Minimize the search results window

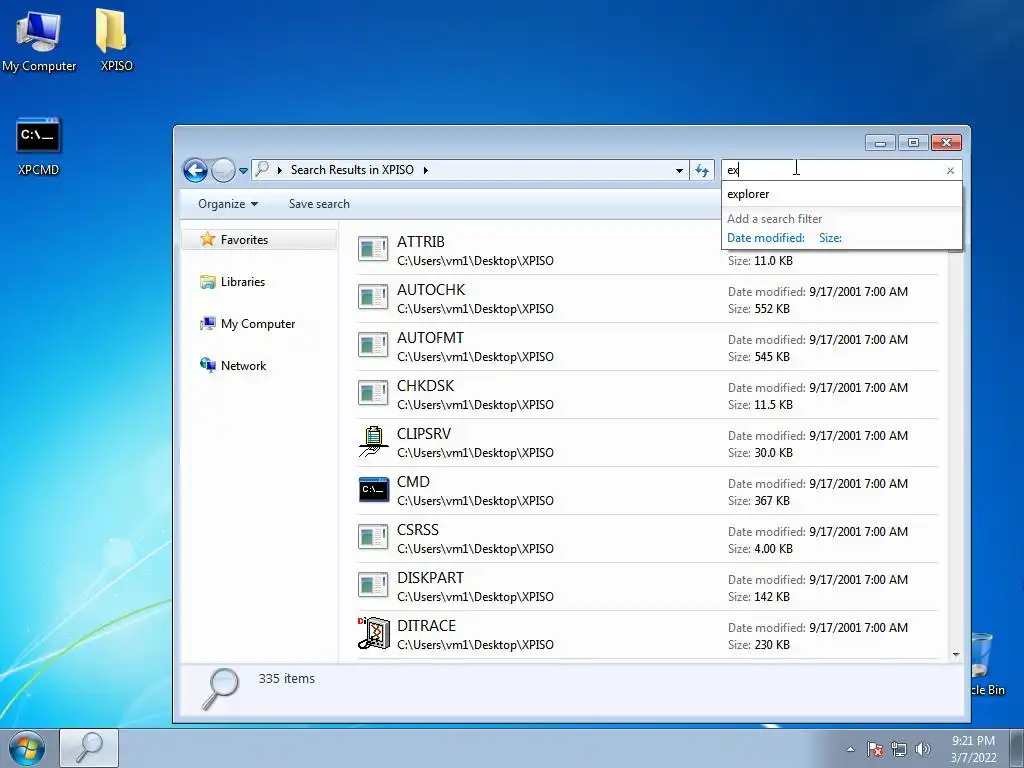[880, 142]
